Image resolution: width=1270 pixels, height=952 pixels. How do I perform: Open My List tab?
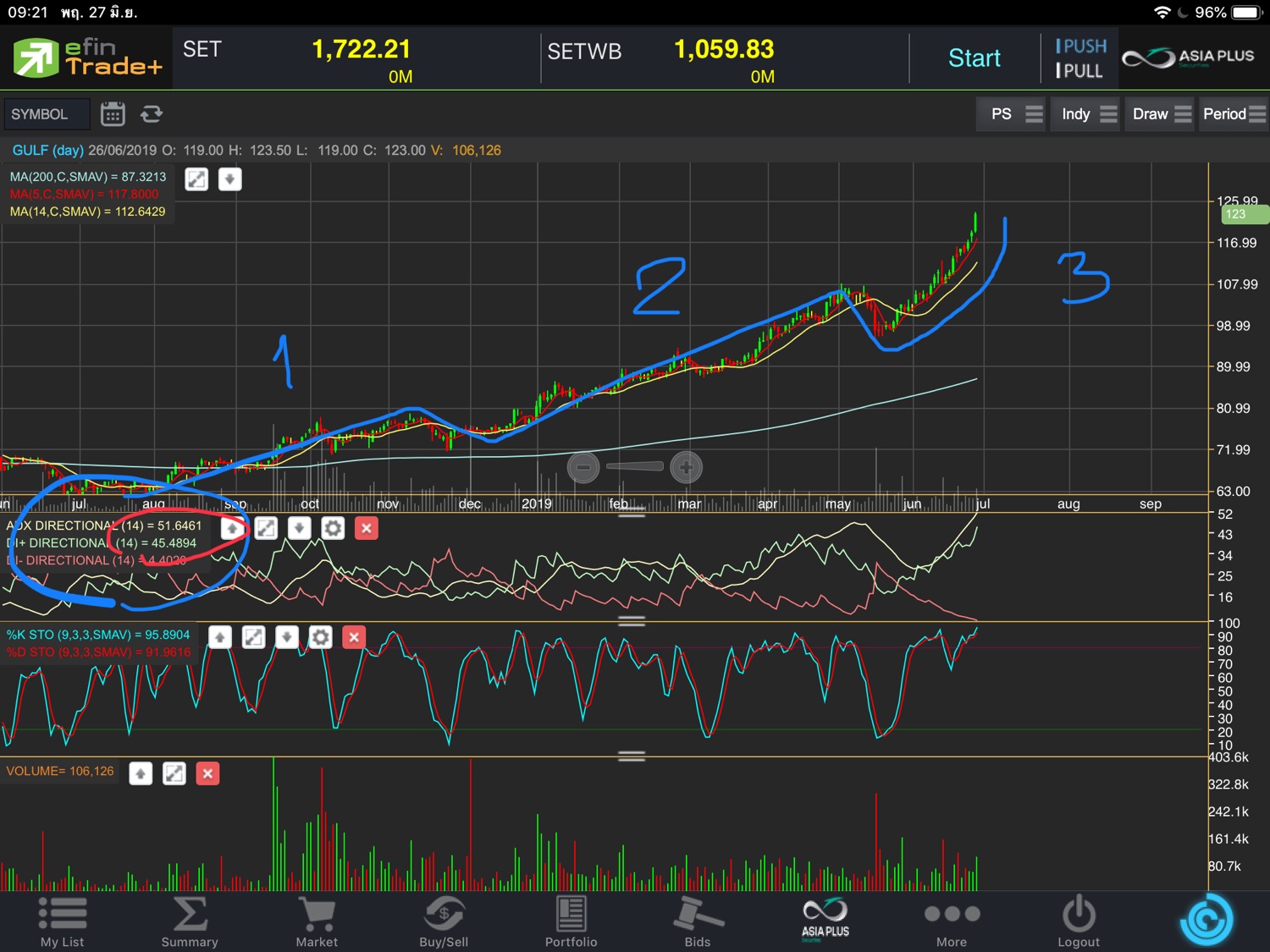[63, 922]
